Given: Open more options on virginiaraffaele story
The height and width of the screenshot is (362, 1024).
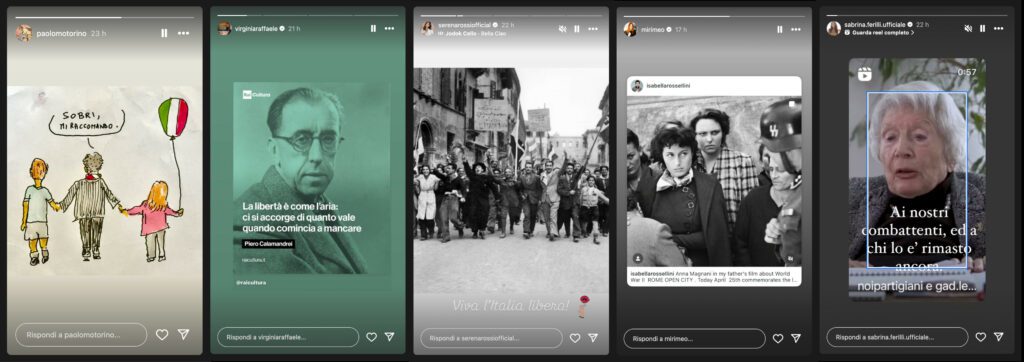Looking at the screenshot, I should [x=389, y=29].
